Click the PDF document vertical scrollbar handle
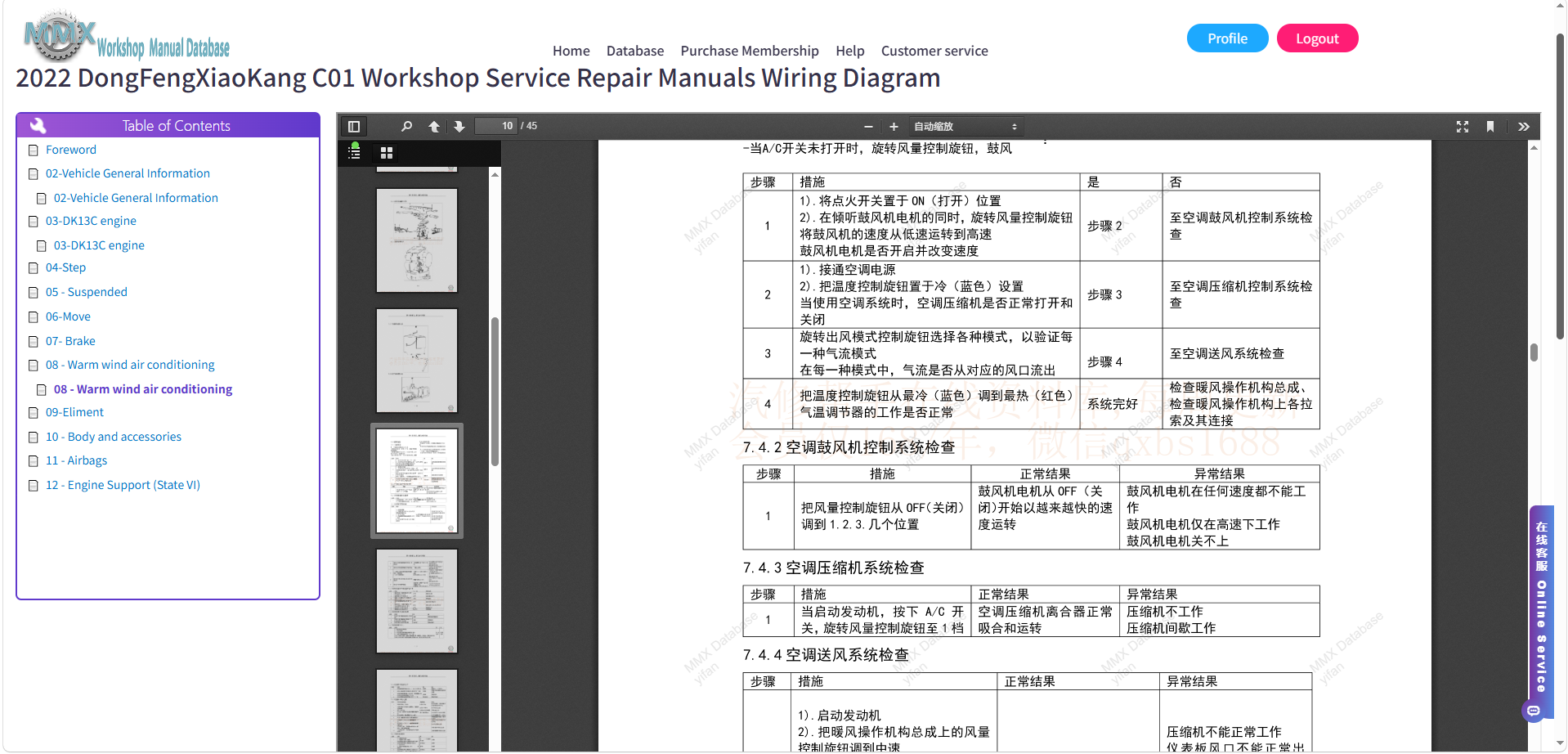This screenshot has height=754, width=1568. pos(1534,352)
